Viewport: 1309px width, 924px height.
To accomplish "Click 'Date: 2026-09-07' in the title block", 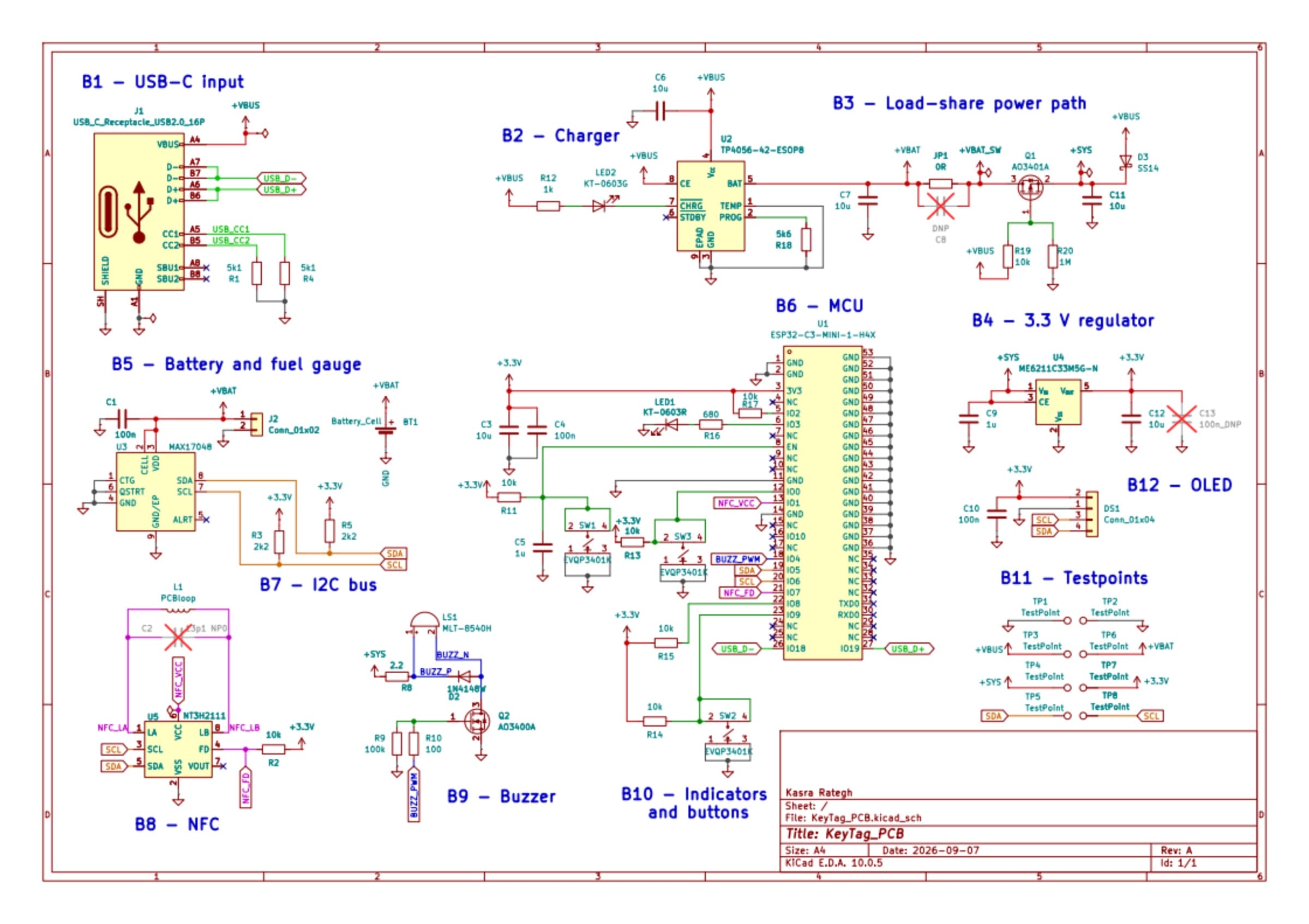I will click(930, 850).
